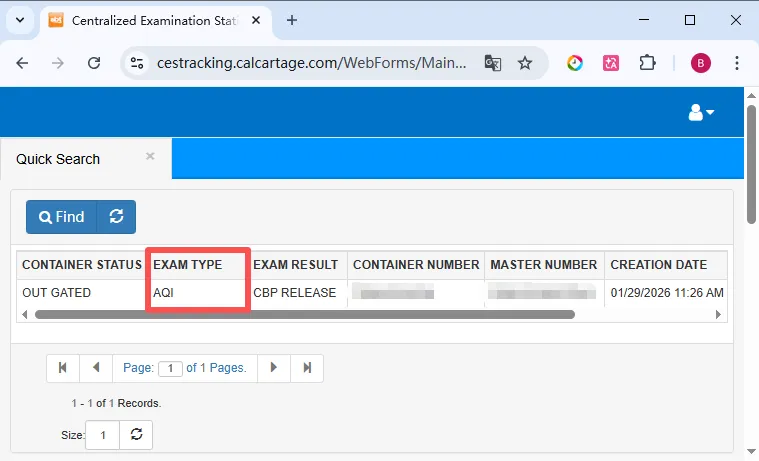The image size is (759, 461).
Task: Open the pink translator extension icon
Action: click(611, 63)
